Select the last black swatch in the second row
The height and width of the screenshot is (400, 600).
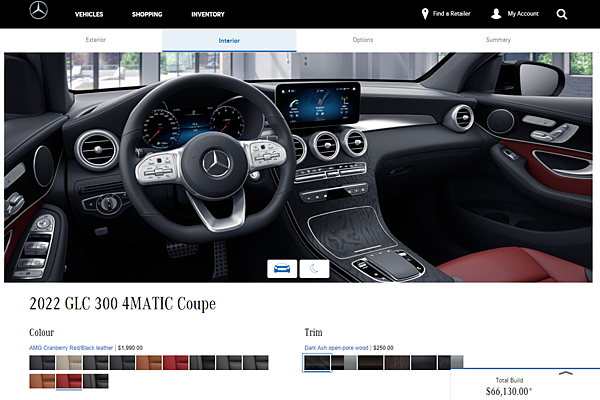pos(96,381)
